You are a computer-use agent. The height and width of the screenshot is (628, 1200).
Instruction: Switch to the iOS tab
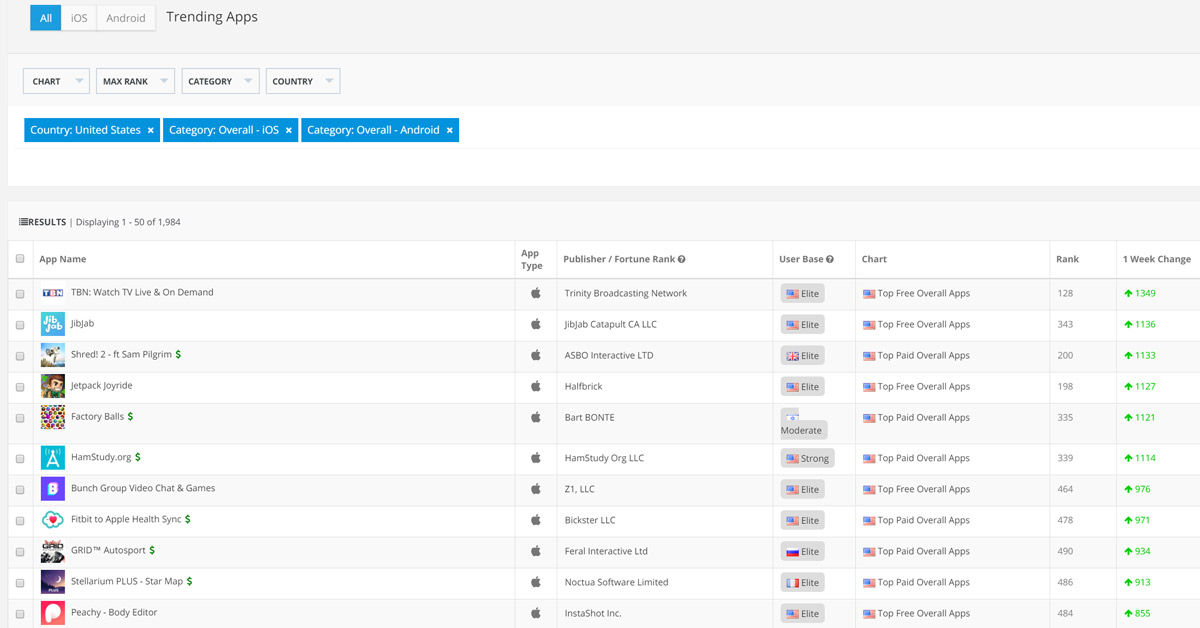point(79,18)
